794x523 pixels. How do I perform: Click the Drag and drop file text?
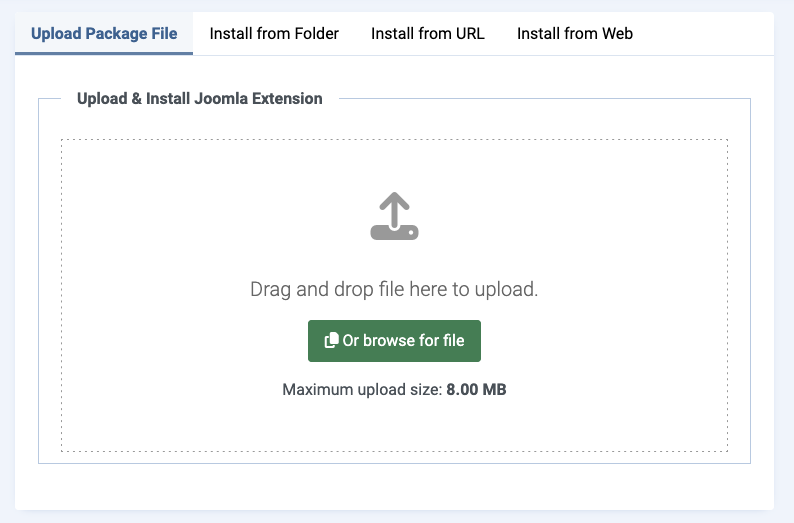tap(394, 290)
